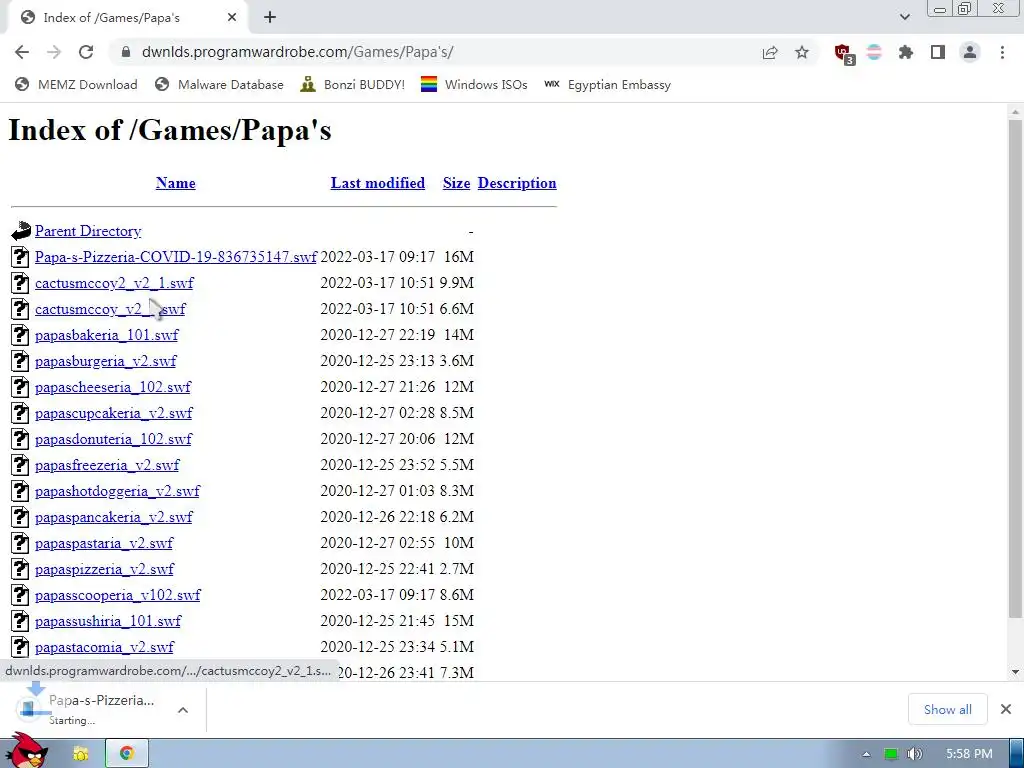
Task: Open the Extensions puzzle piece menu
Action: point(906,52)
